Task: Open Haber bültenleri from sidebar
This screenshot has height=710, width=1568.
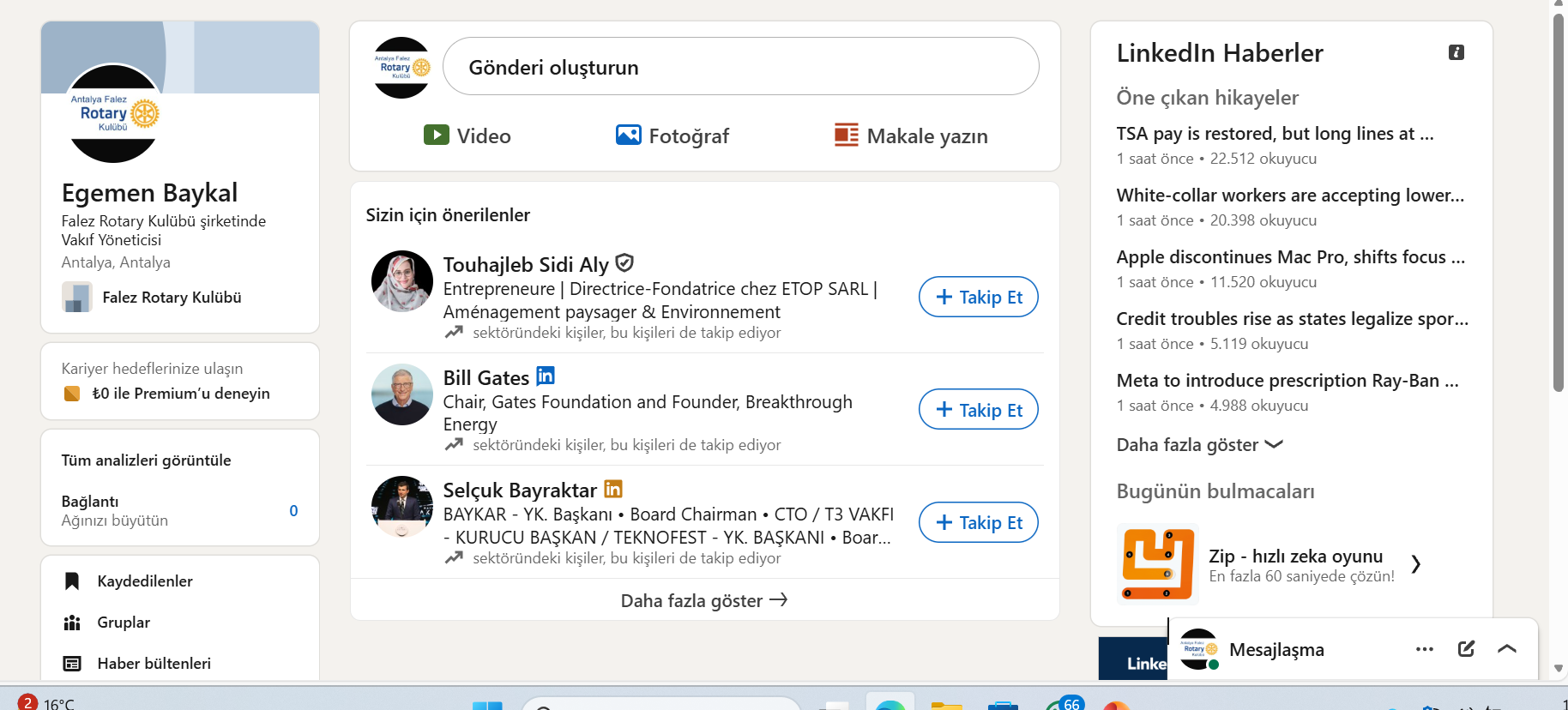Action: click(x=154, y=664)
